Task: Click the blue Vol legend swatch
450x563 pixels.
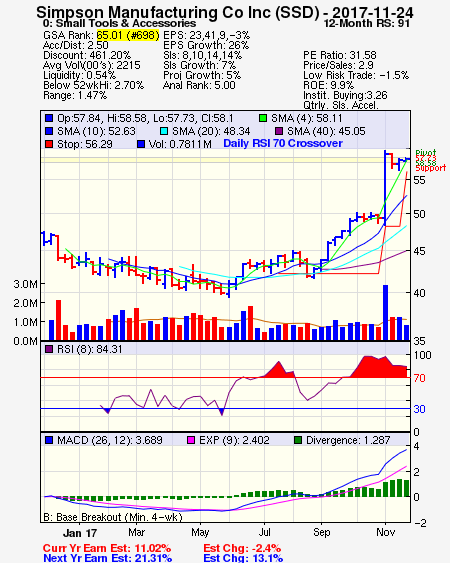Action: click(141, 144)
